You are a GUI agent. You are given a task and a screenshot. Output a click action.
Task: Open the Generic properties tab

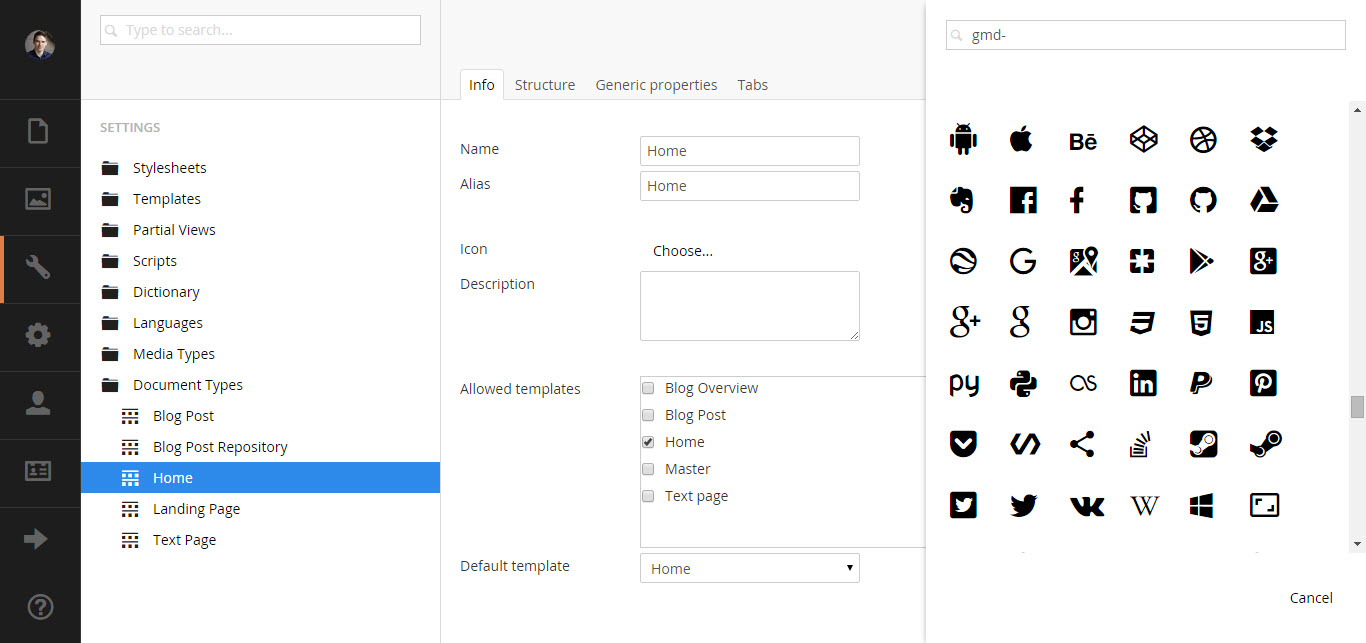pyautogui.click(x=656, y=85)
